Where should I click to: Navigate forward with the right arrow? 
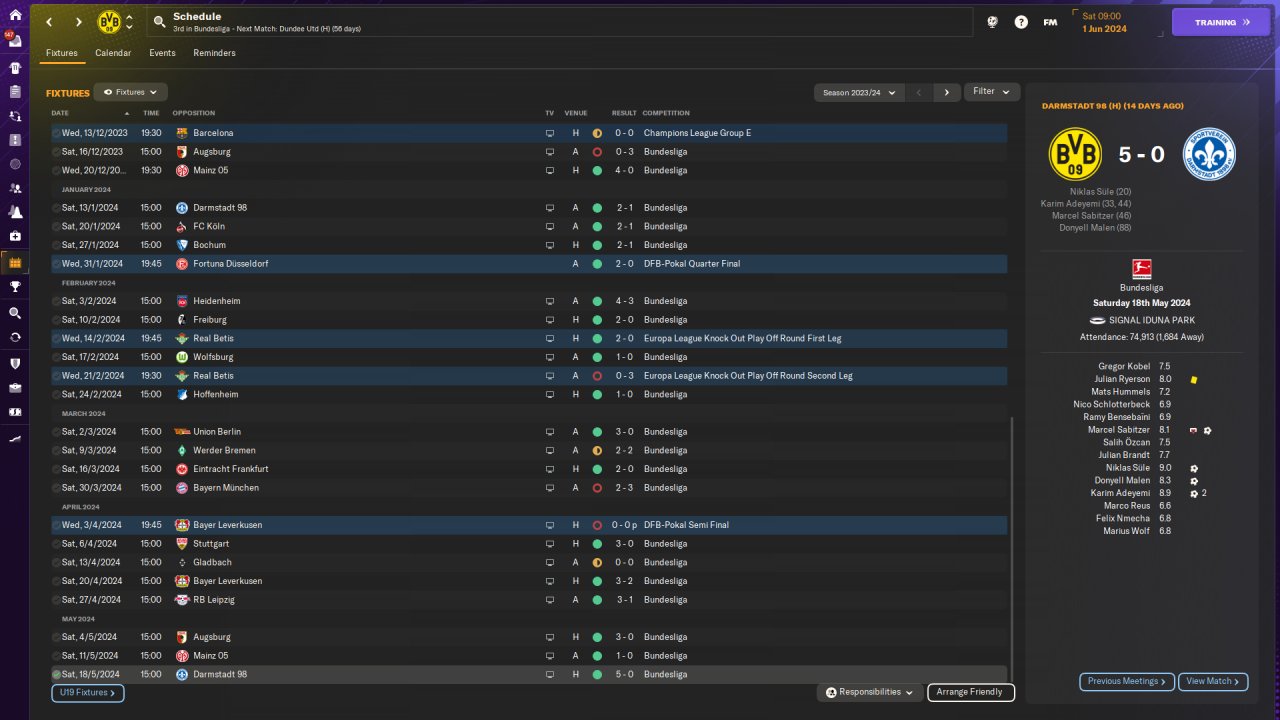[78, 22]
